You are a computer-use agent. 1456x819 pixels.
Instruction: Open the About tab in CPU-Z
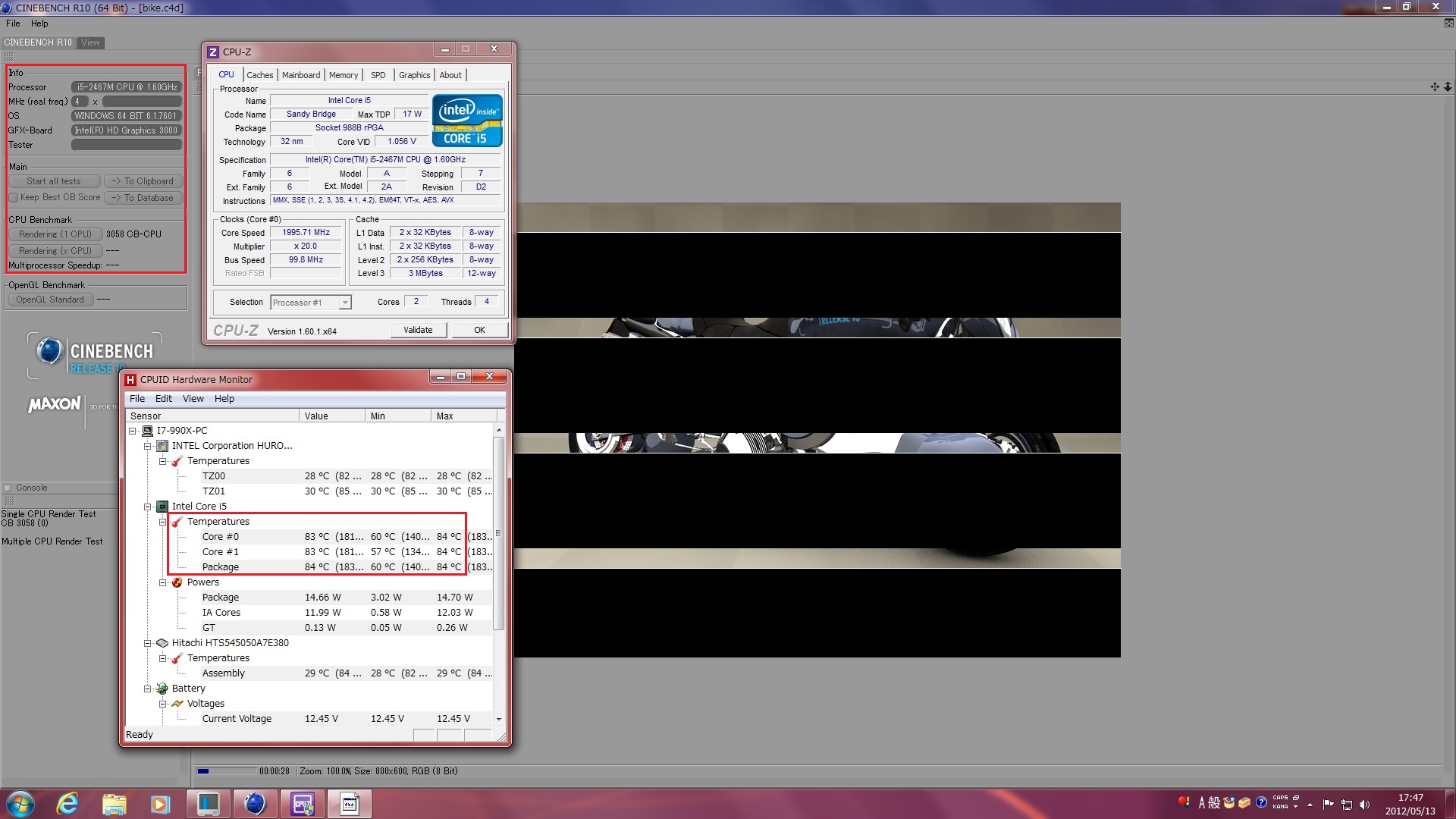(450, 75)
